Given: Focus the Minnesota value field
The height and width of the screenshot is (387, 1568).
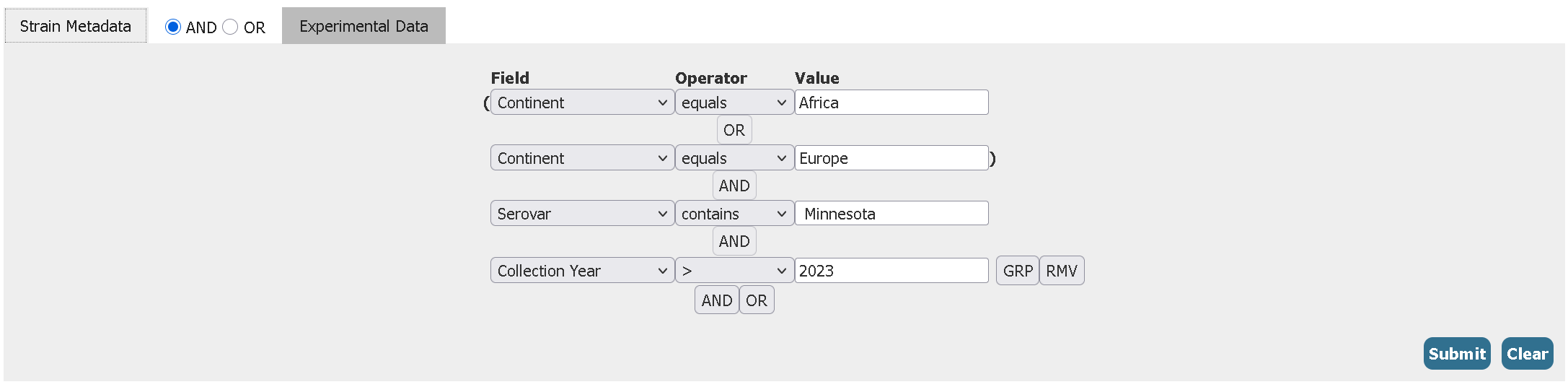Looking at the screenshot, I should (891, 214).
